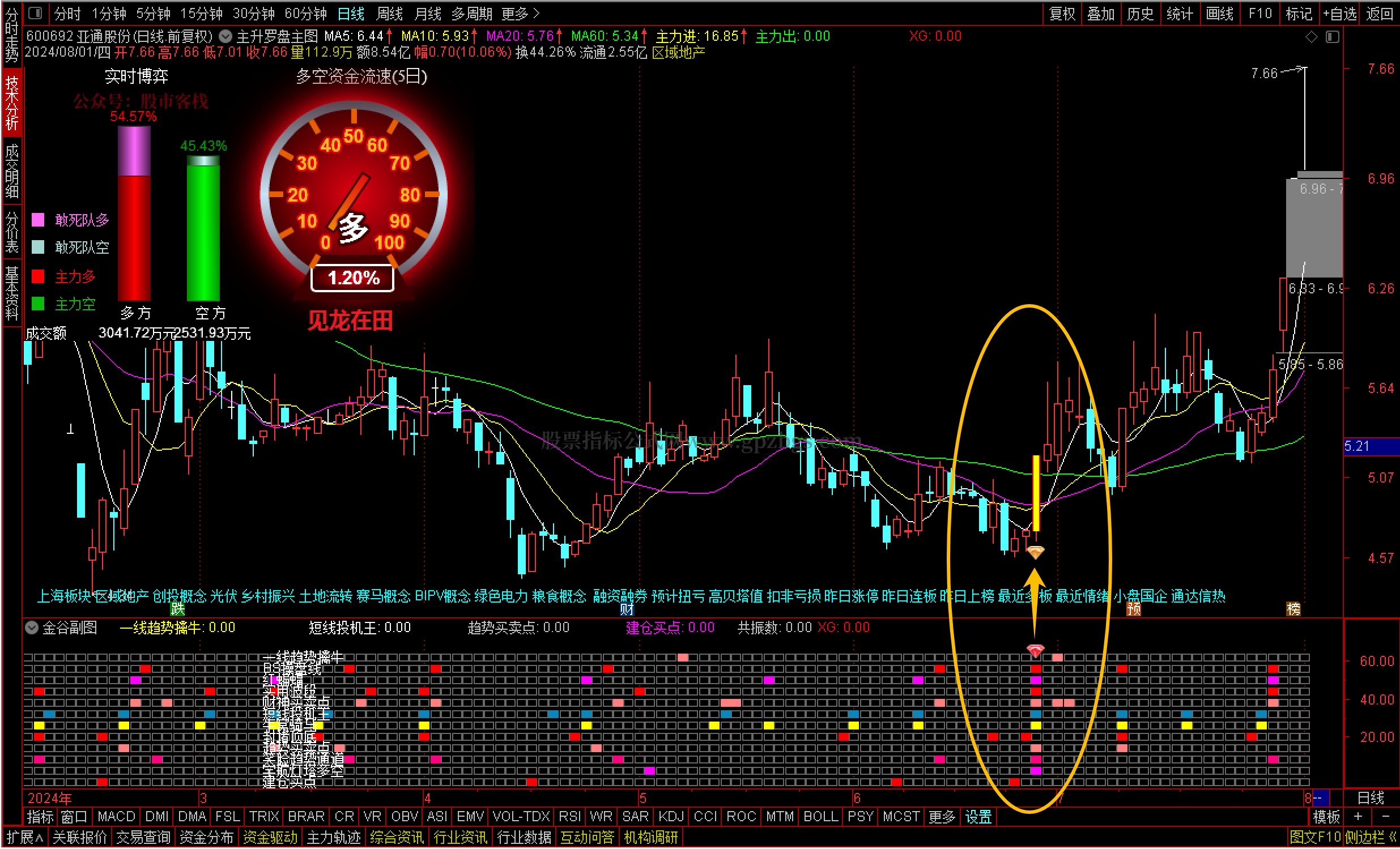The image size is (1400, 849).
Task: Click the 画线 drawing tool button
Action: [1219, 13]
